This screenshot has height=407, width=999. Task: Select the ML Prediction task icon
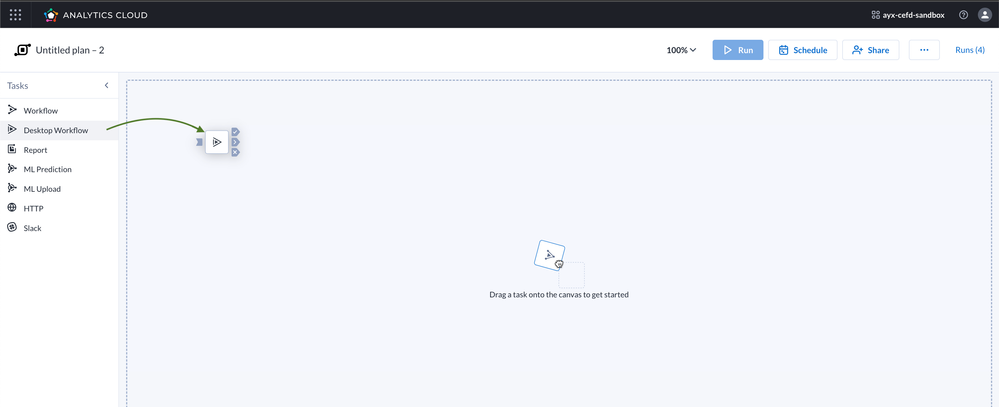[x=11, y=169]
